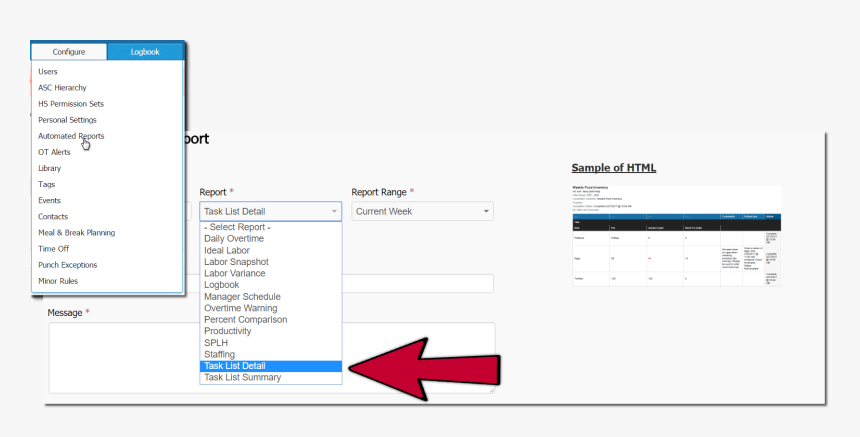Select Users in the Configure menu
This screenshot has width=860, height=437.
[x=48, y=71]
